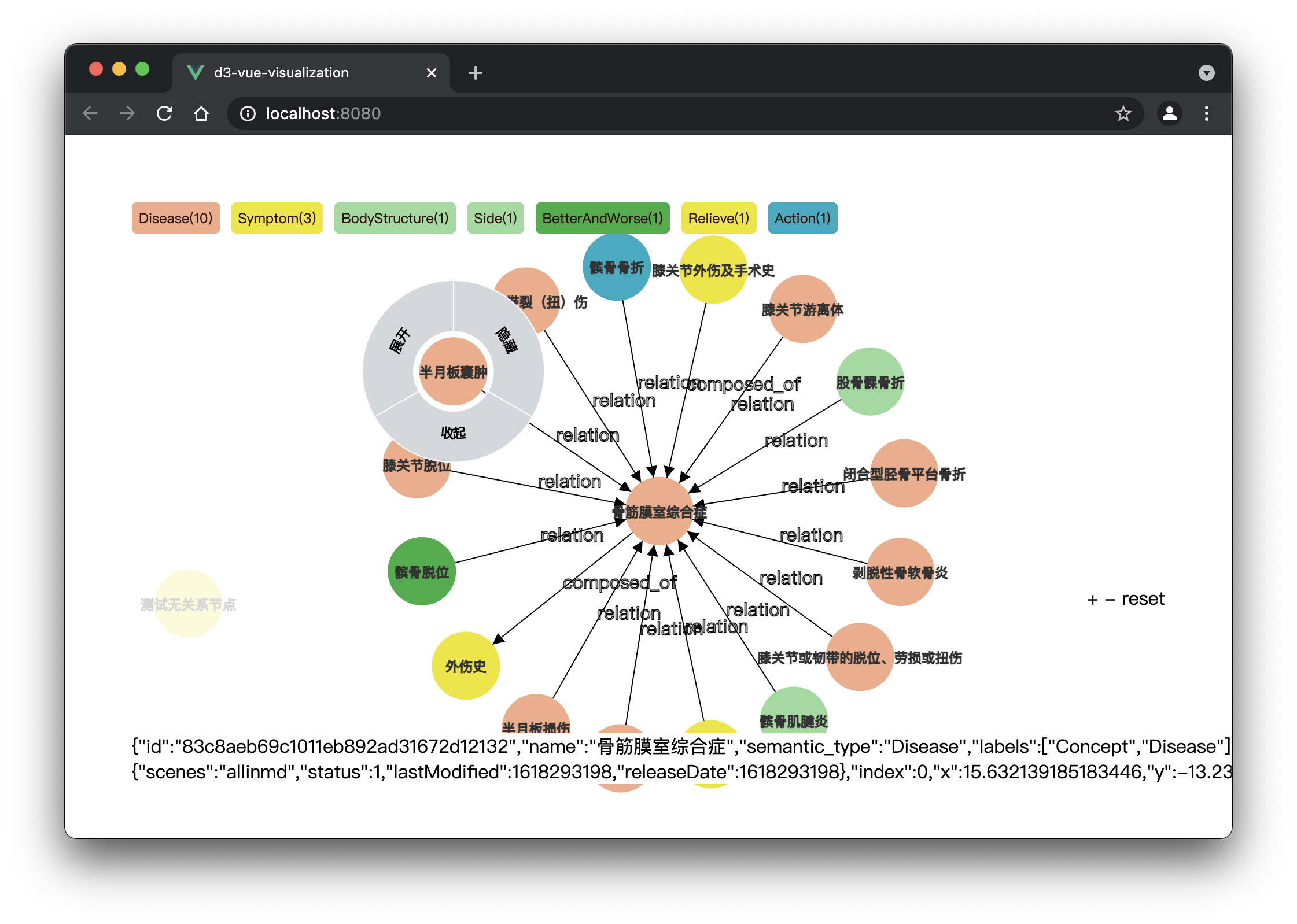The height and width of the screenshot is (924, 1297).
Task: Click the reset zoom button
Action: [x=1143, y=599]
